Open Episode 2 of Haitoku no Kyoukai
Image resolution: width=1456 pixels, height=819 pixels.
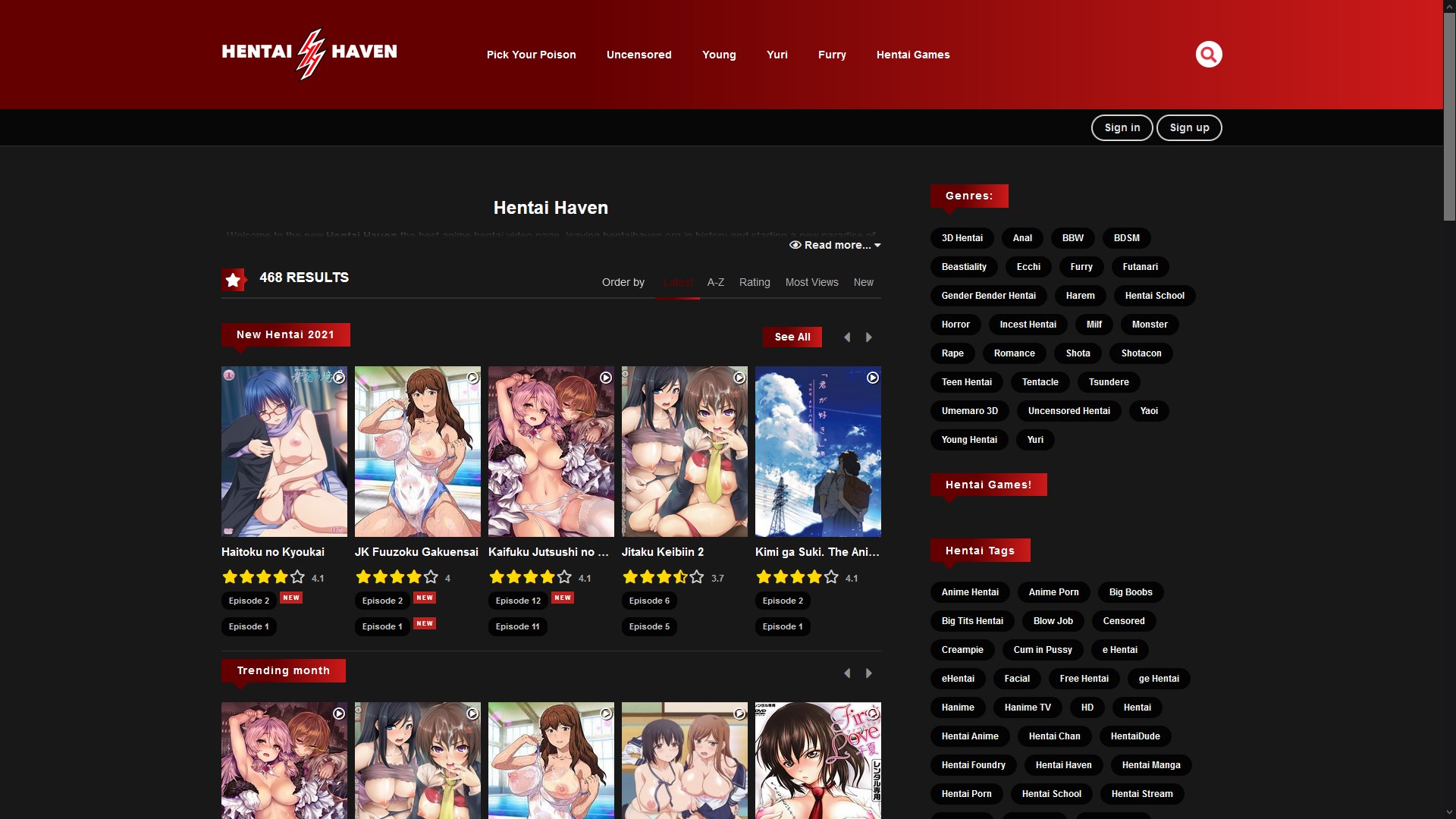(x=249, y=601)
